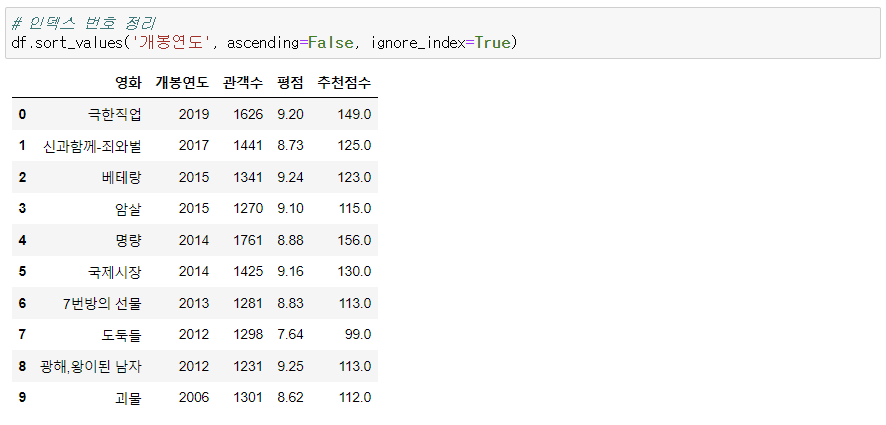Screen dimensions: 886x425
Task: Click the '추천점수' column header
Action: pyautogui.click(x=344, y=83)
